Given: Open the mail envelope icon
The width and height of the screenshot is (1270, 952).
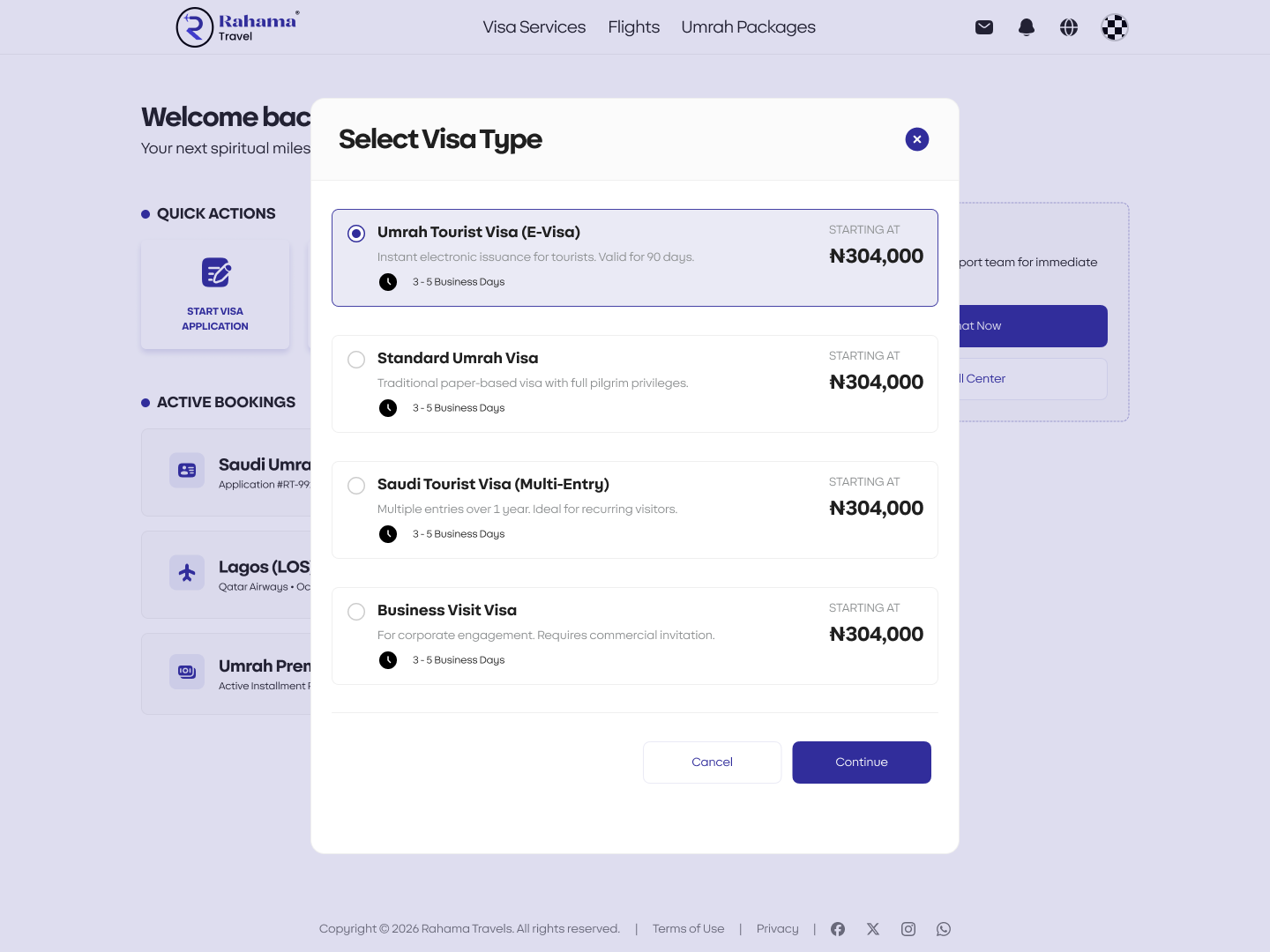Looking at the screenshot, I should pos(984,27).
